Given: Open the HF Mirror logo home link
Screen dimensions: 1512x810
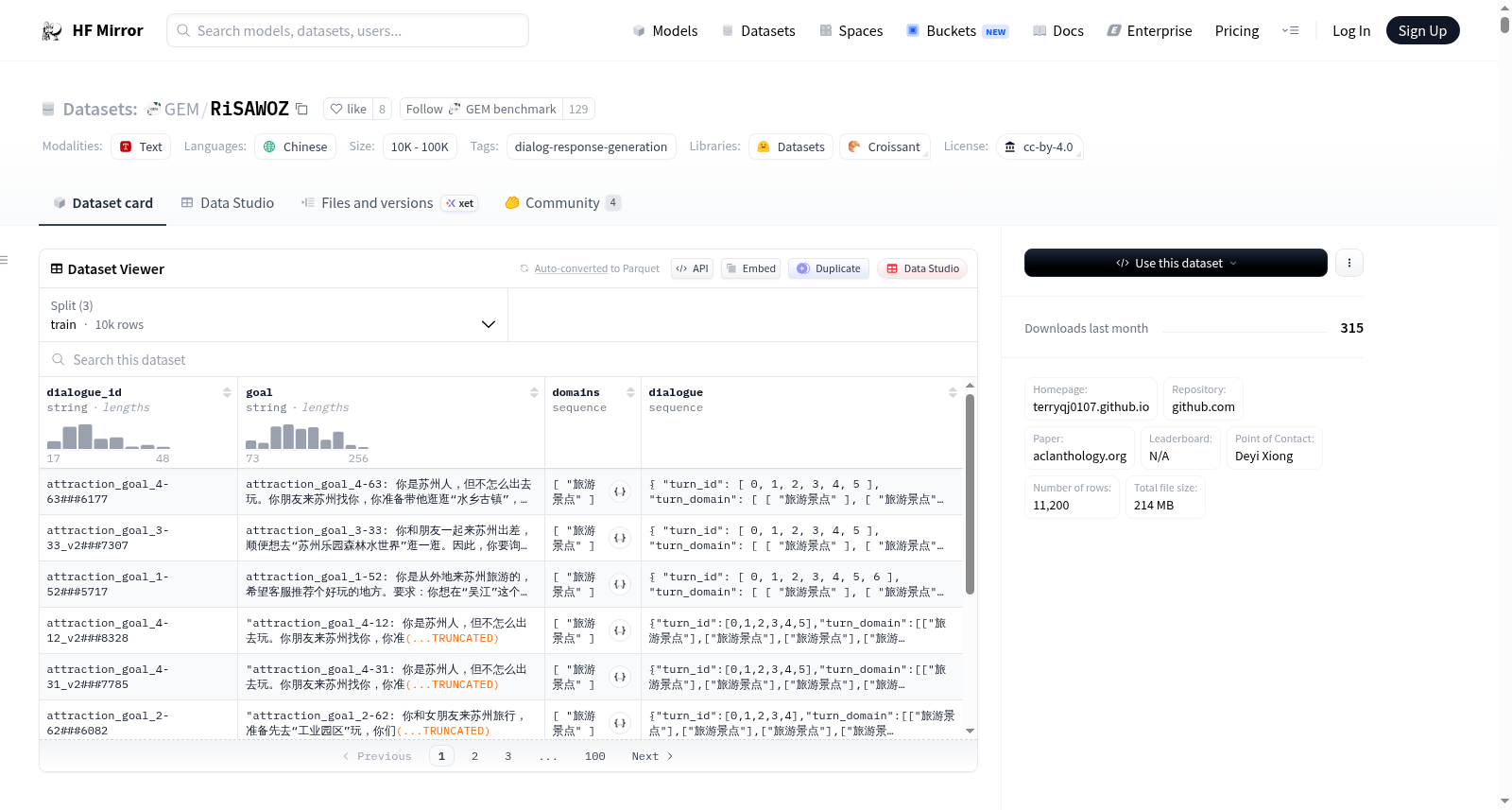Looking at the screenshot, I should [x=93, y=30].
